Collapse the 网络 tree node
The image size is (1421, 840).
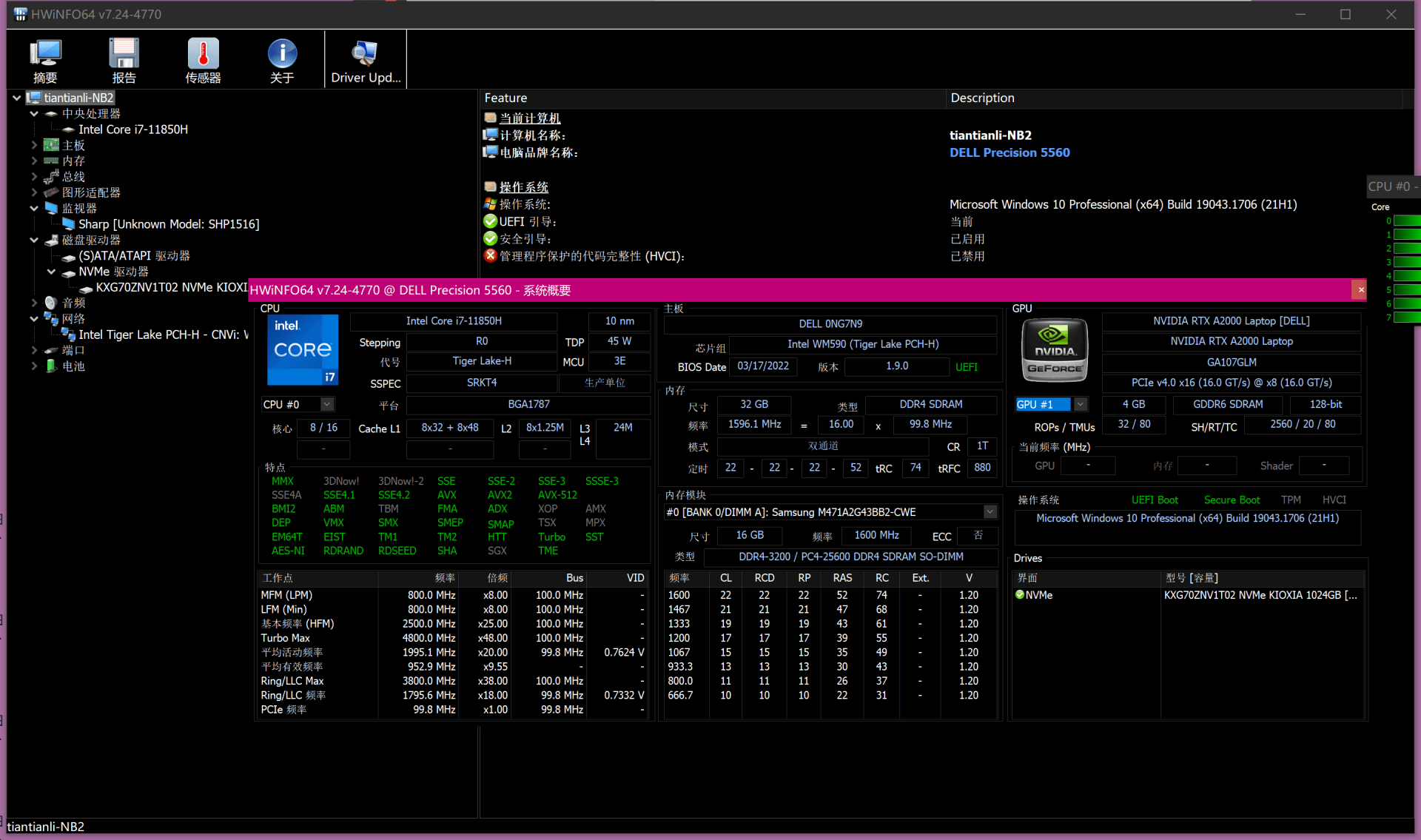(x=34, y=319)
